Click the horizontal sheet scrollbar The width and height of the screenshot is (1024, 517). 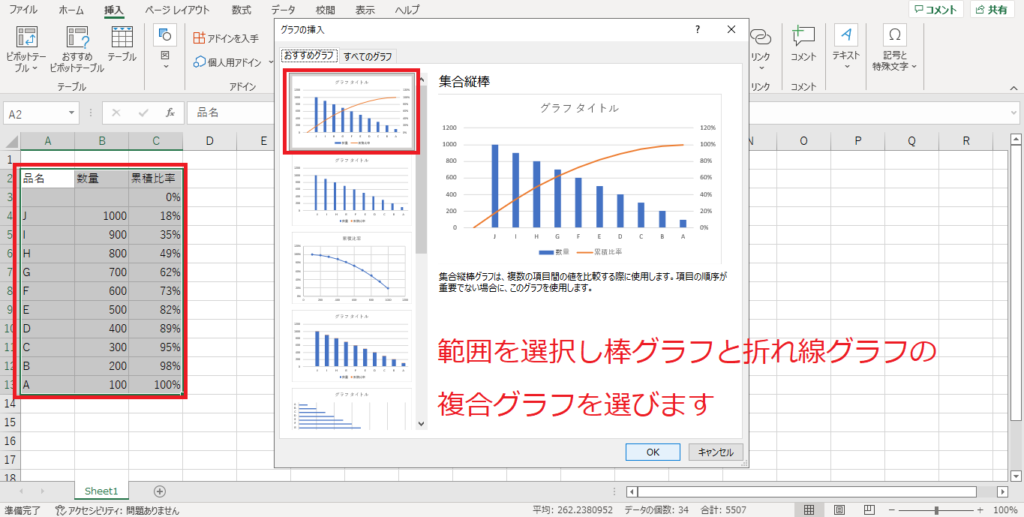pyautogui.click(x=807, y=492)
